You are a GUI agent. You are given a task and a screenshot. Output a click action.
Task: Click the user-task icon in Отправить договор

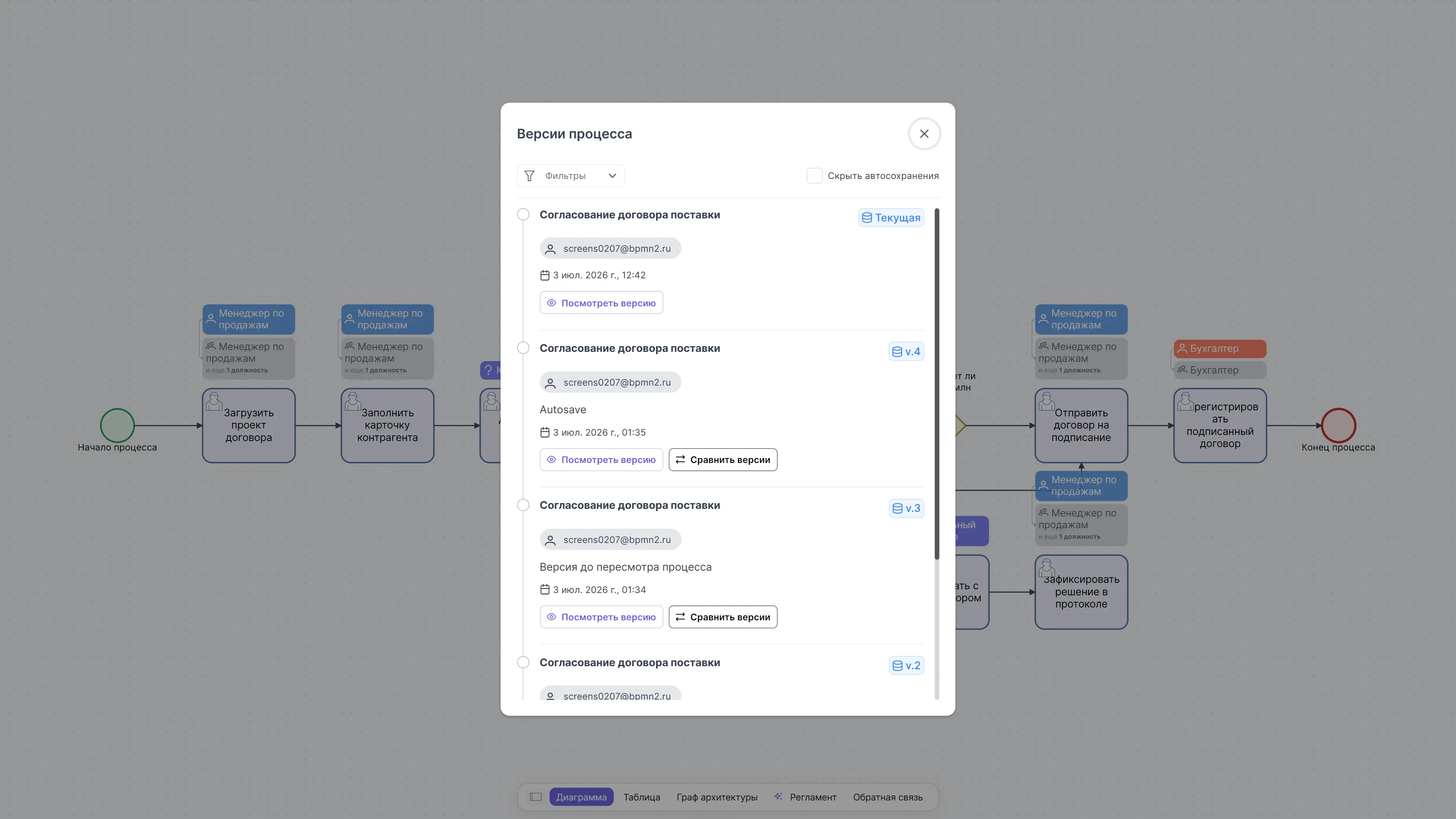coord(1047,401)
